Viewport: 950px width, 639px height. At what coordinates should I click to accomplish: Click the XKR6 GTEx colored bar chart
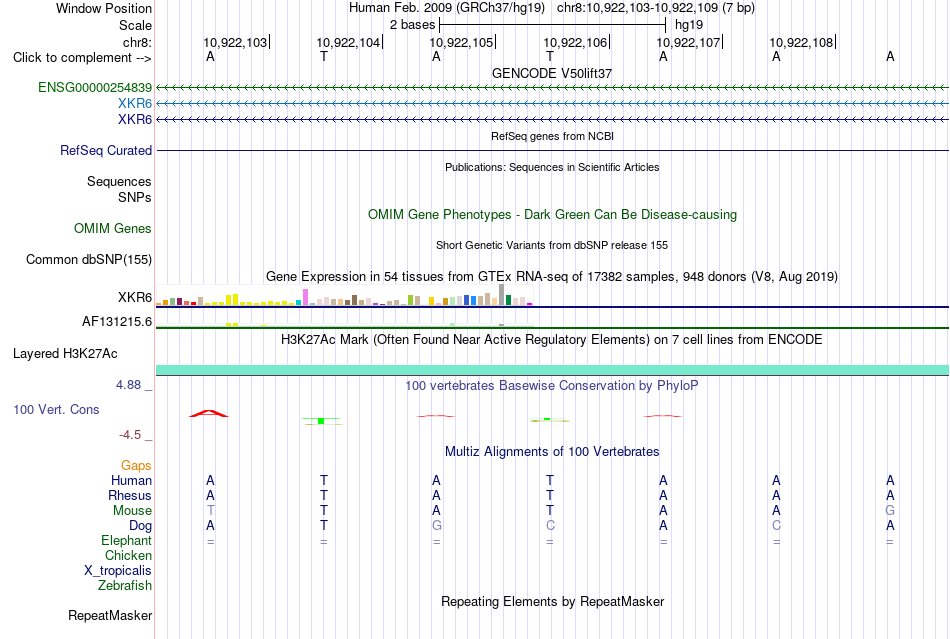(x=344, y=295)
